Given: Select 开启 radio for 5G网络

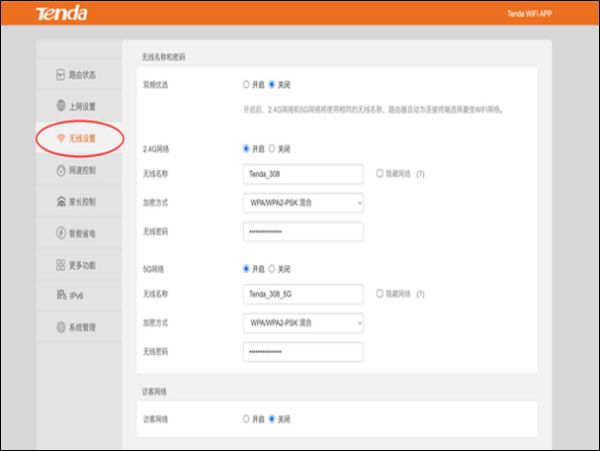Looking at the screenshot, I should [246, 269].
